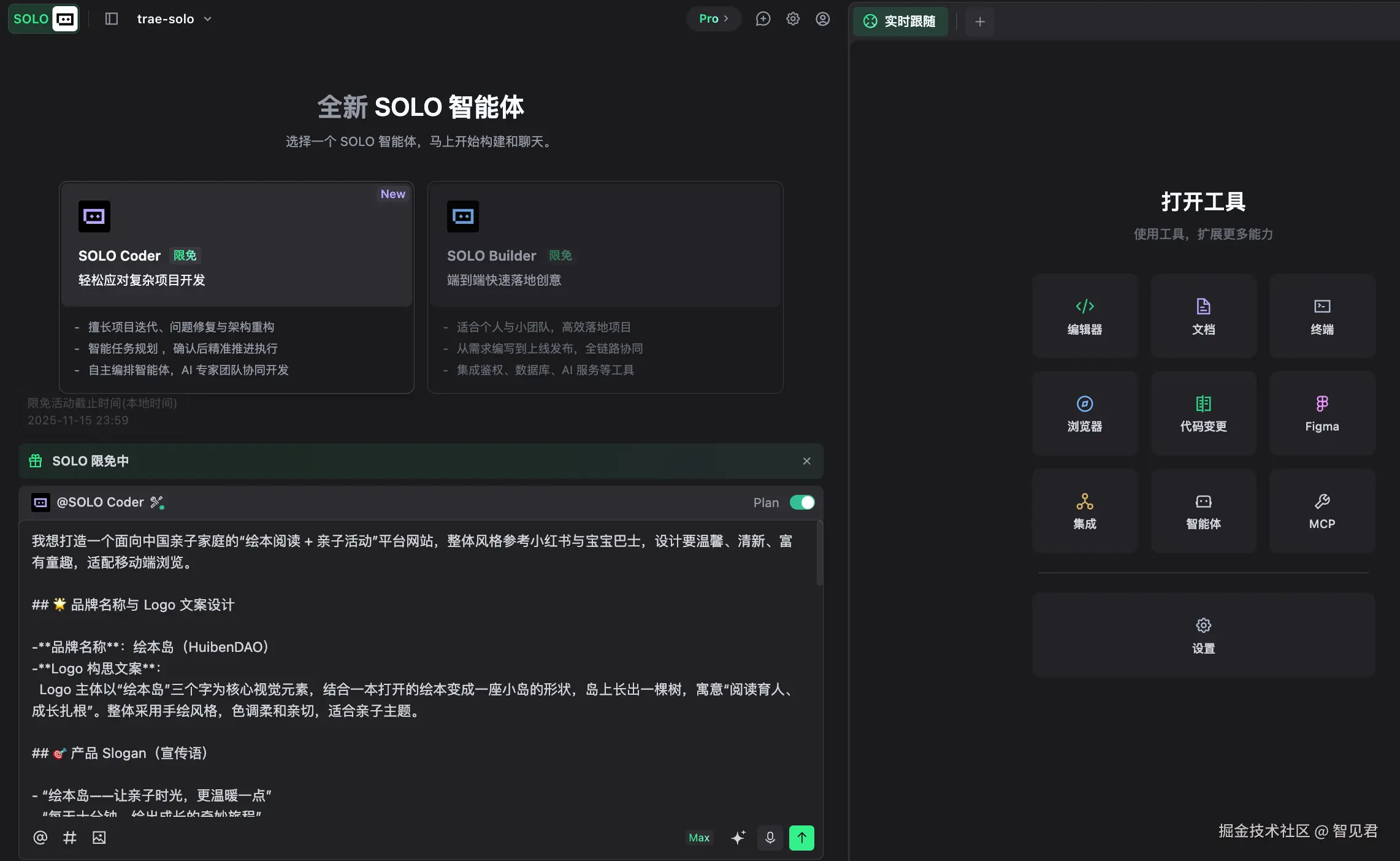Toggle the sidebar panel icon

[x=111, y=19]
